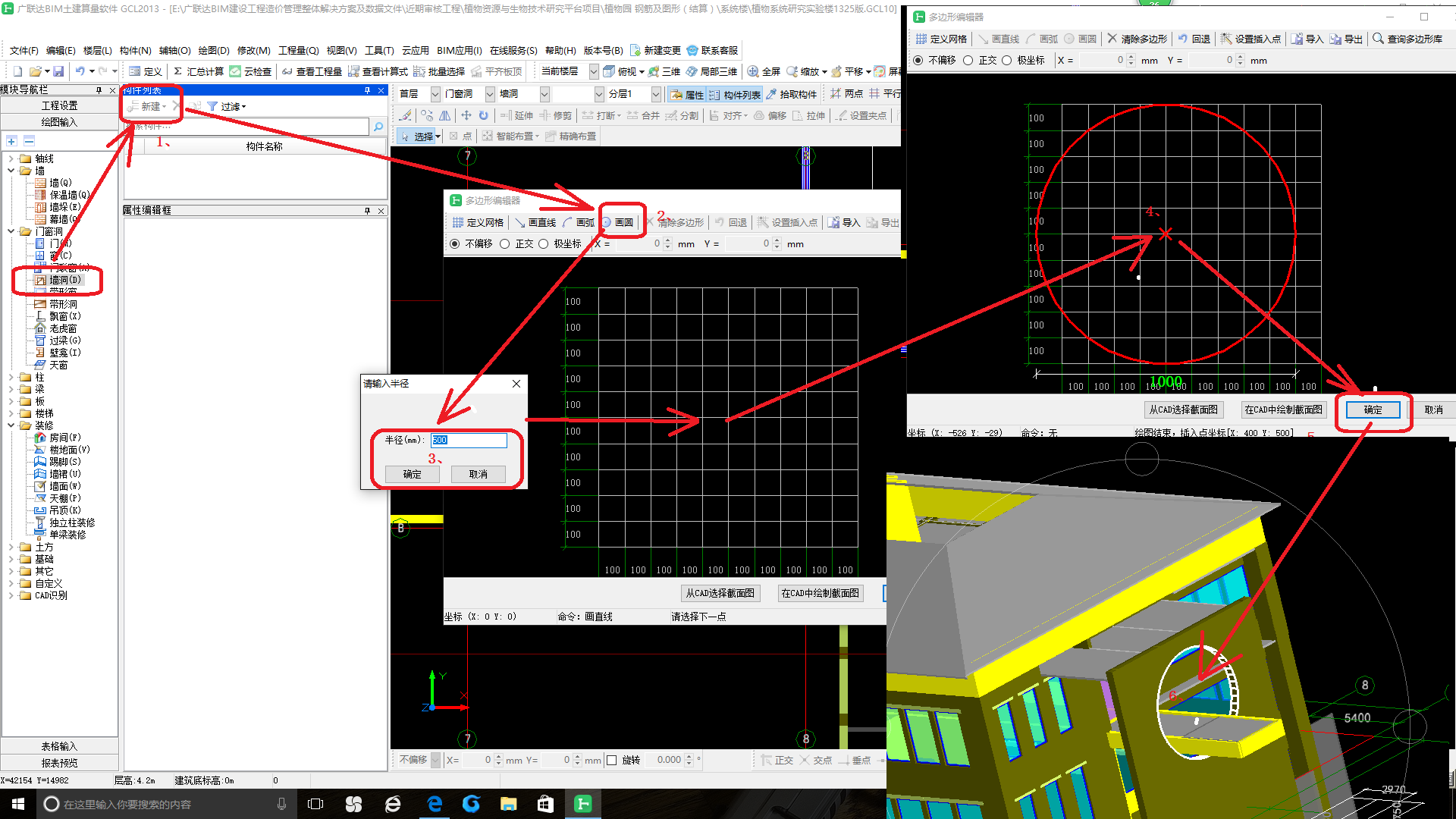
Task: Click 定义 tool in main toolbar
Action: click(146, 71)
